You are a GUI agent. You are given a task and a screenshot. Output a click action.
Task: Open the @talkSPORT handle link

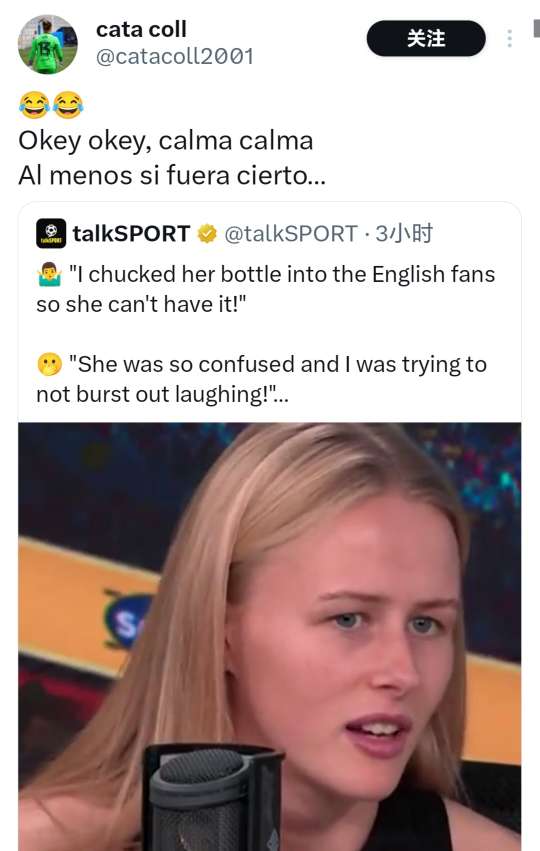(x=291, y=234)
